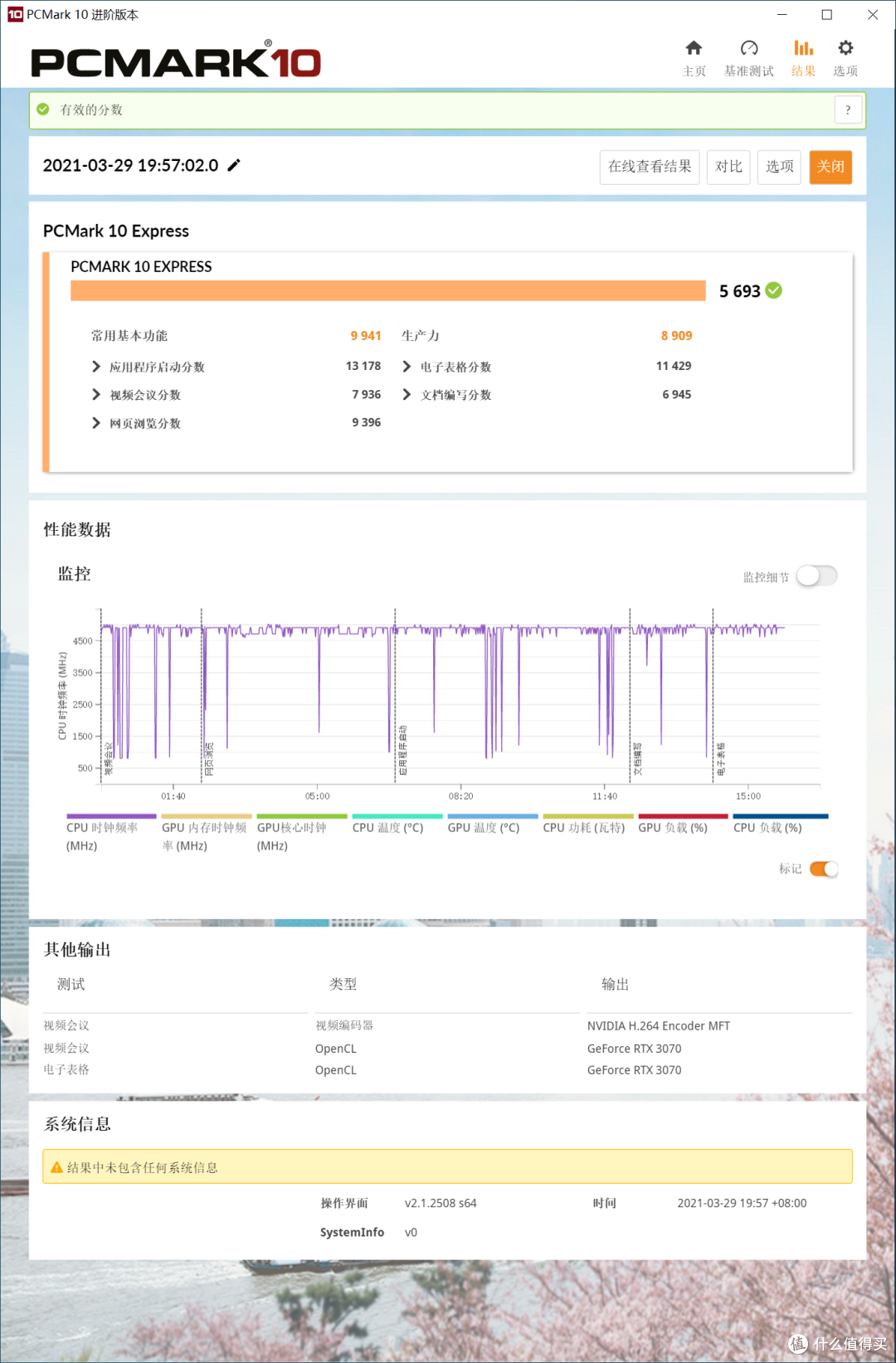Click the 电子表格 row in other output table
The height and width of the screenshot is (1363, 896).
(447, 1070)
